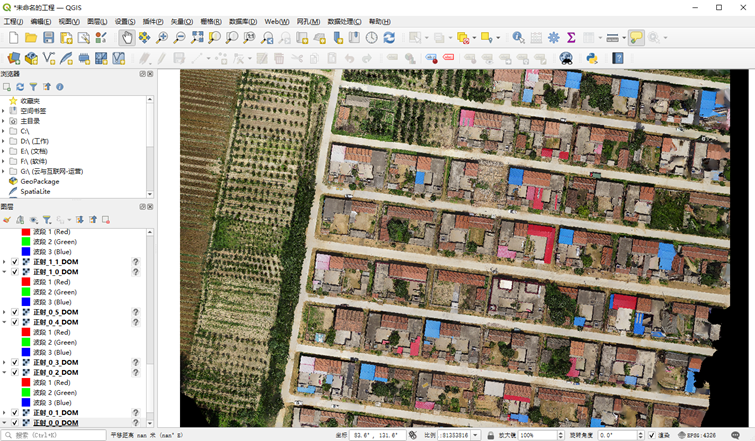Select the GeoPackage item in Browser
Image resolution: width=755 pixels, height=441 pixels.
40,182
